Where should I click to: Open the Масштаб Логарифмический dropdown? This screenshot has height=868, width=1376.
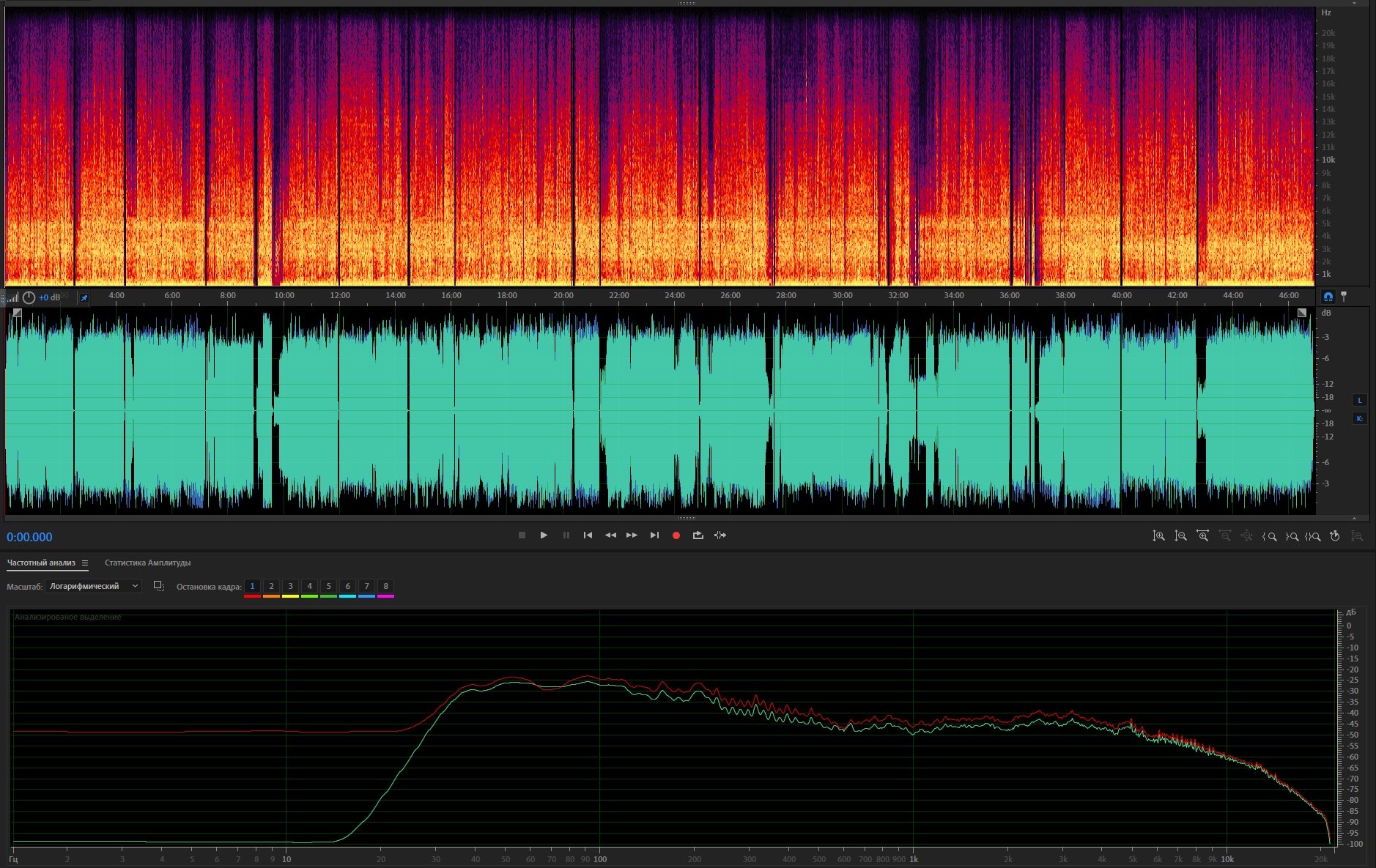click(x=93, y=586)
